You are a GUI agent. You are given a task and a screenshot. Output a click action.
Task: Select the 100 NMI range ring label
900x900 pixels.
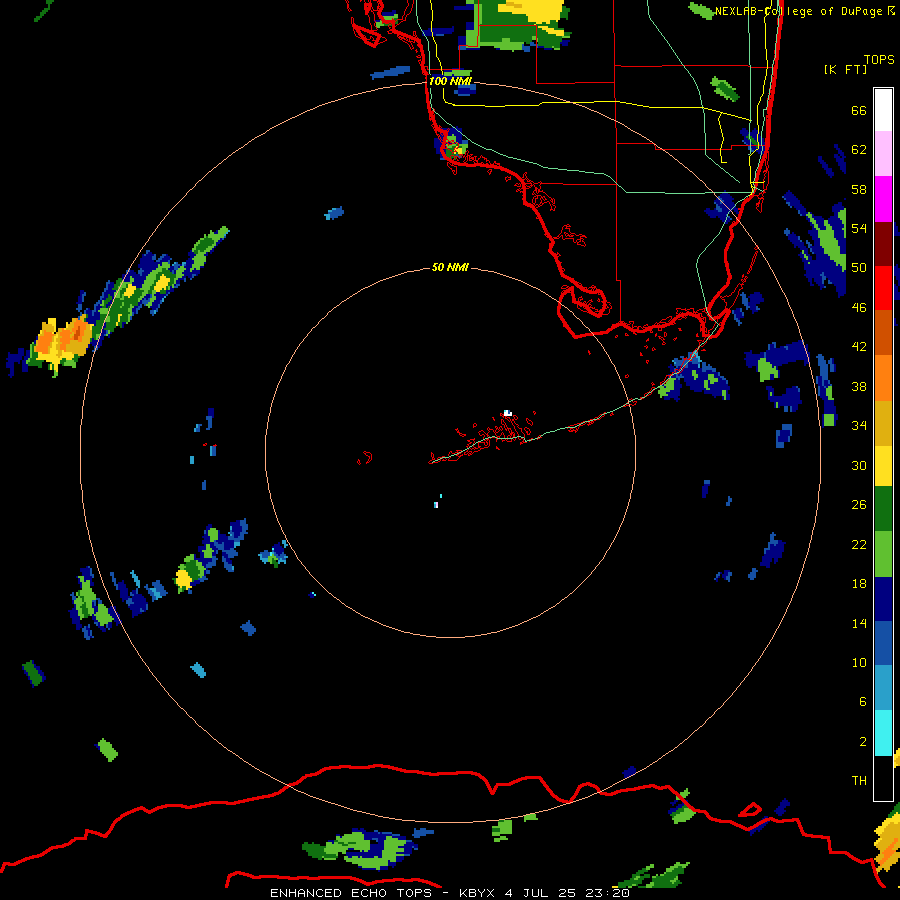pos(450,81)
